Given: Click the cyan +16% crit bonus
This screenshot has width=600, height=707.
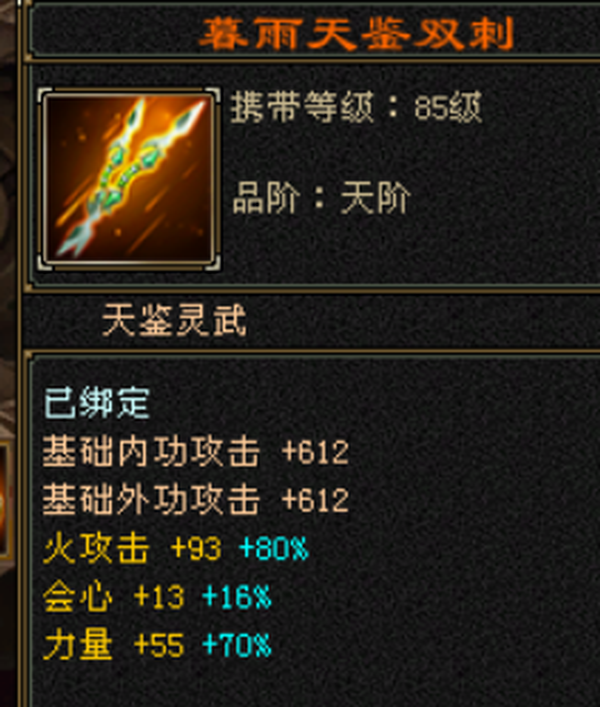Looking at the screenshot, I should coord(237,597).
